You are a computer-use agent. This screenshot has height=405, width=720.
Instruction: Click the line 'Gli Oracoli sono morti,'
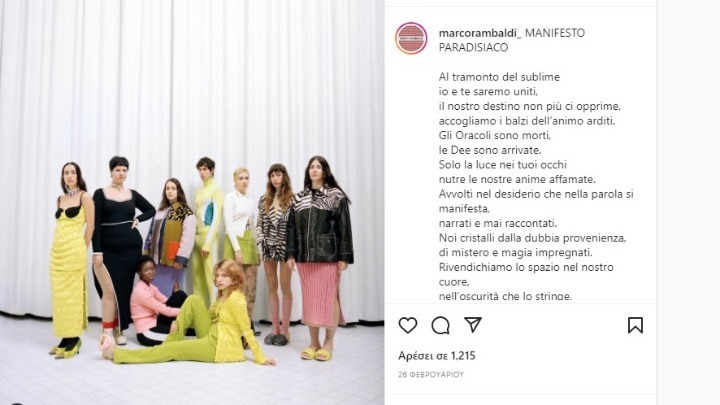(x=495, y=135)
